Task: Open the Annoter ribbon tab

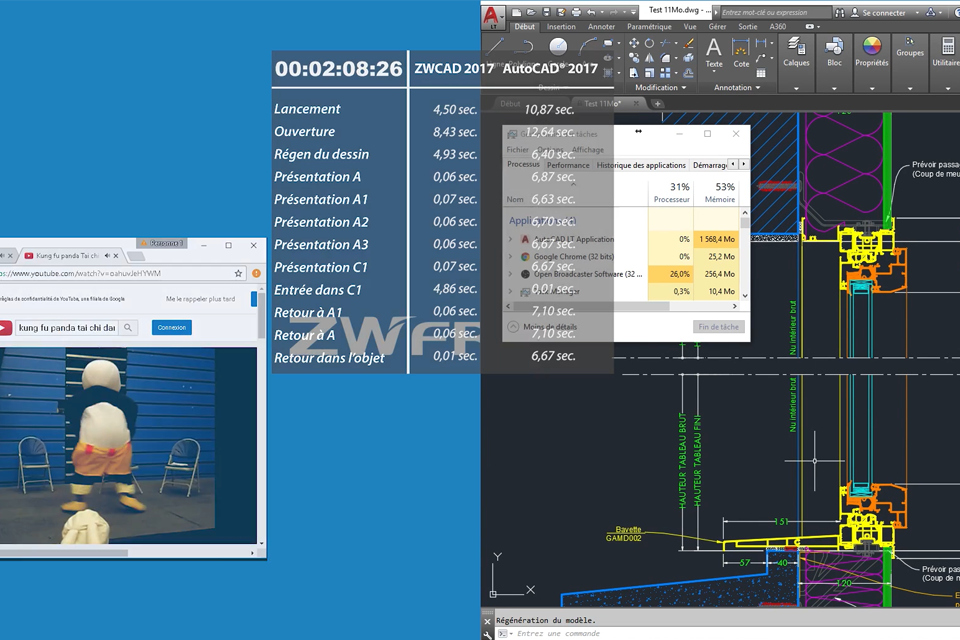Action: point(601,27)
